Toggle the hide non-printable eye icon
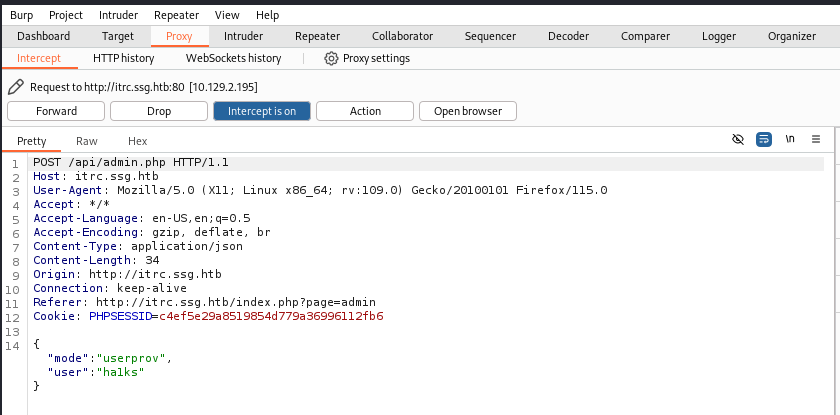The width and height of the screenshot is (840, 415). coord(738,139)
